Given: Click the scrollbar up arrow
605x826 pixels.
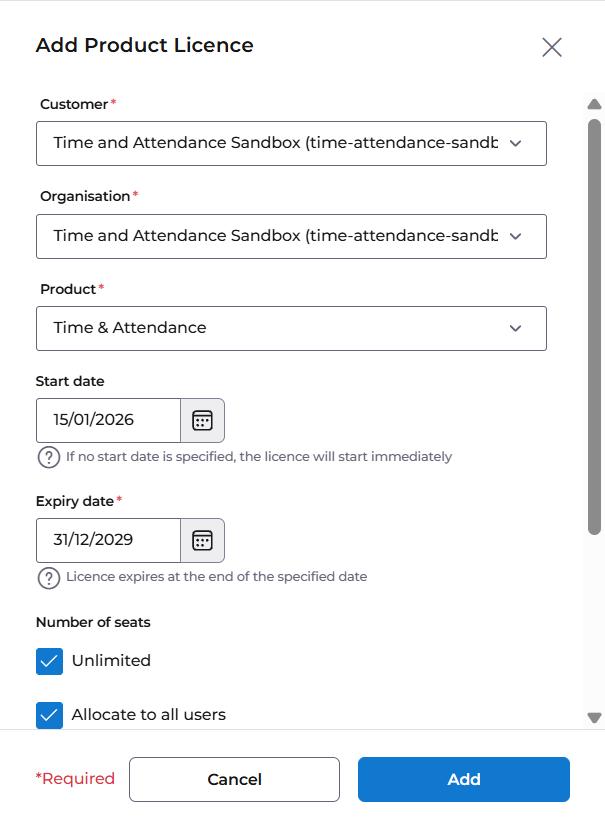Looking at the screenshot, I should pyautogui.click(x=594, y=104).
